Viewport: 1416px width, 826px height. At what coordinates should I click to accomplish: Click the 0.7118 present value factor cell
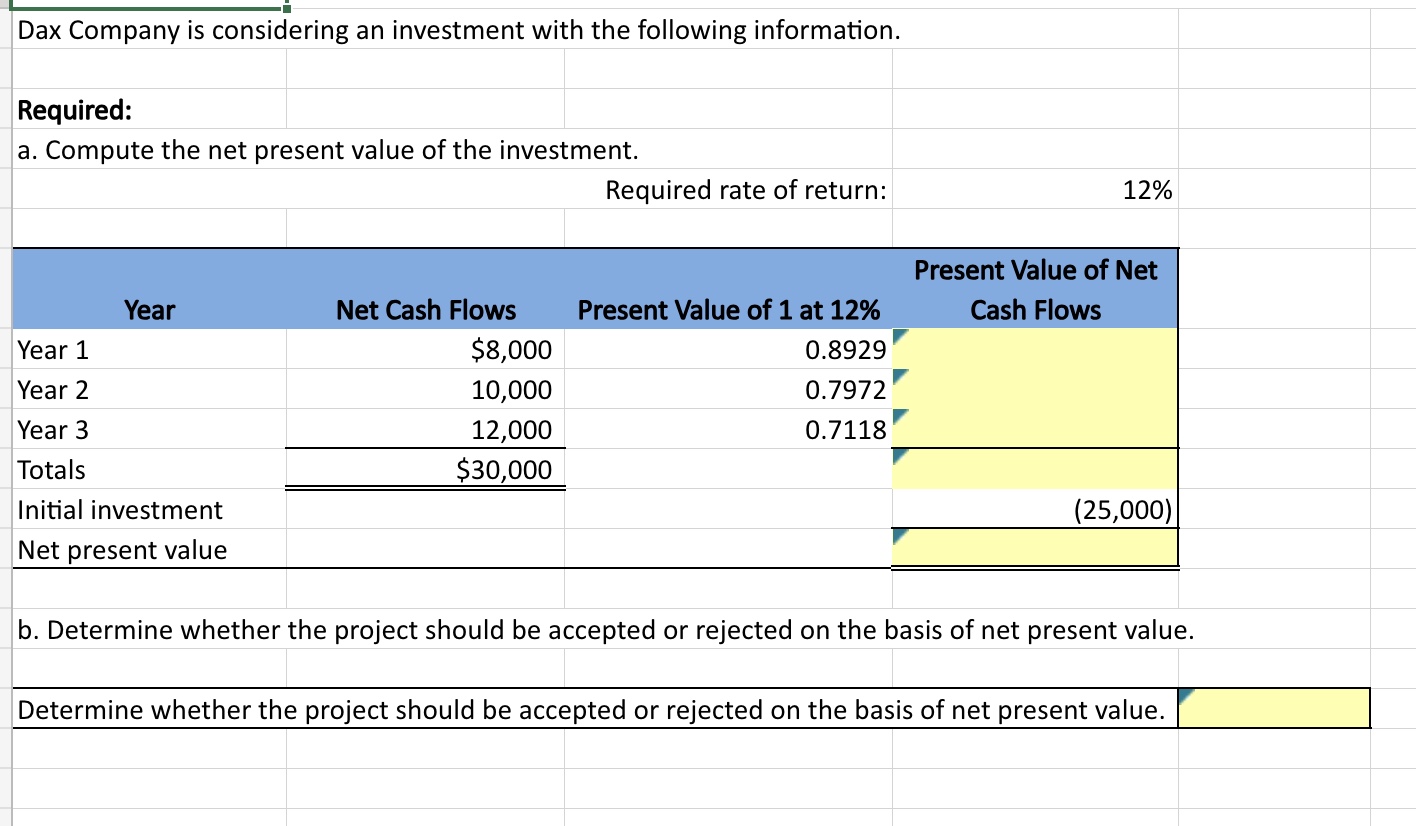(729, 430)
